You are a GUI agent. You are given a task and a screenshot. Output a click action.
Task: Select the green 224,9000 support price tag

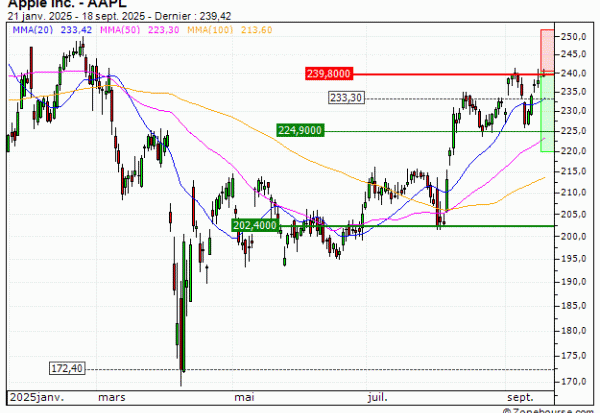tap(301, 130)
